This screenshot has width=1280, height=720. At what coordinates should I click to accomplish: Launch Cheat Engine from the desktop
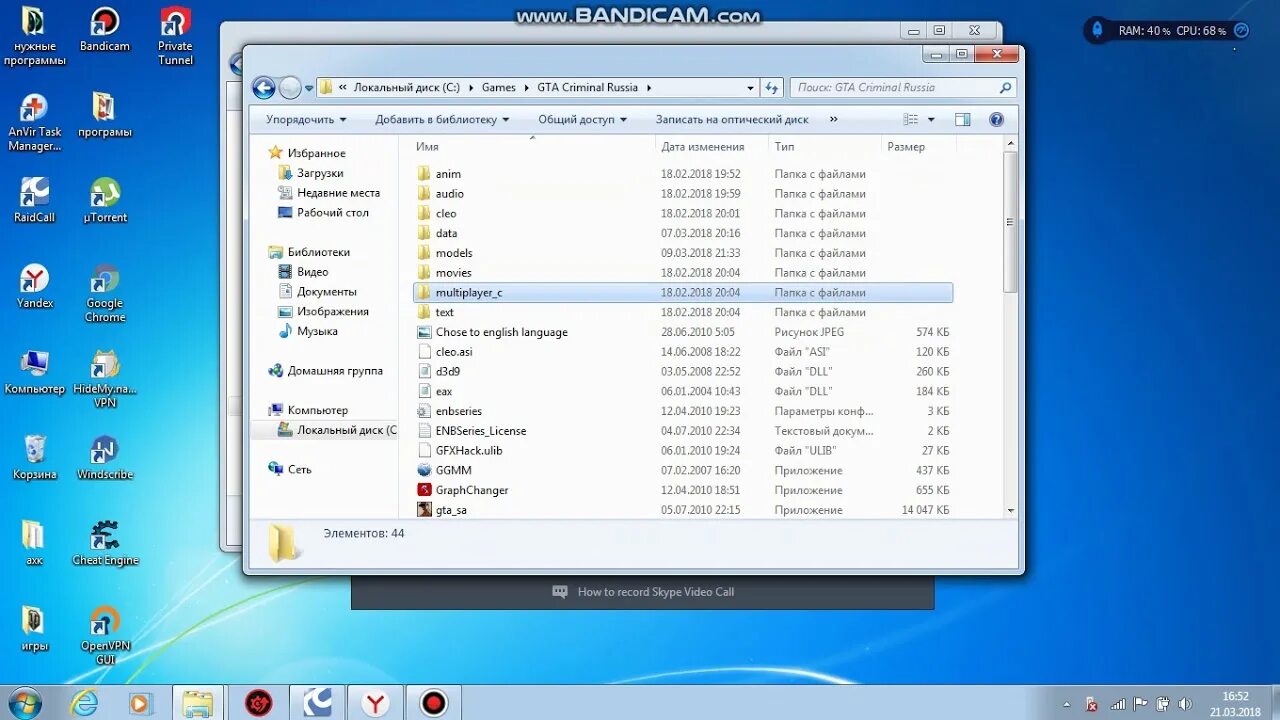pos(105,544)
